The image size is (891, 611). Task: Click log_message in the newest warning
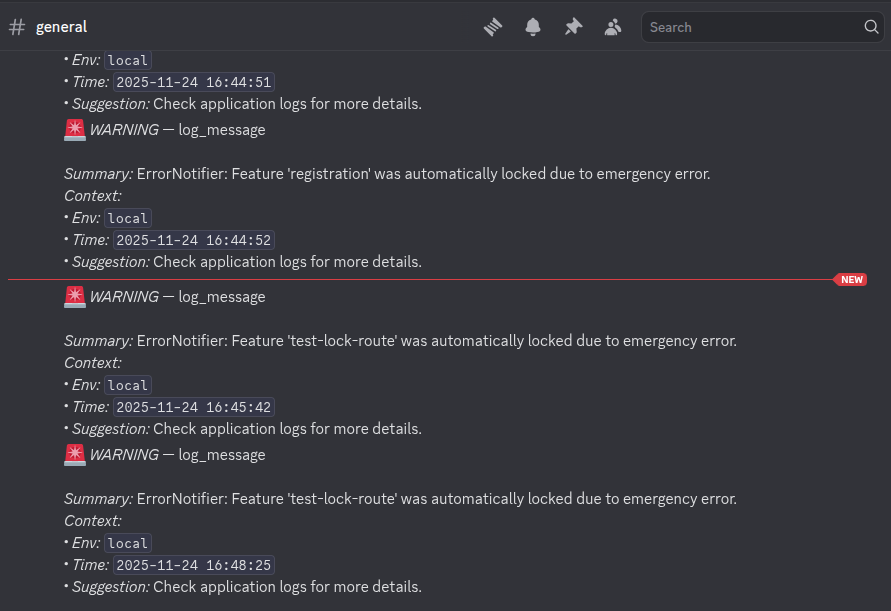click(221, 296)
